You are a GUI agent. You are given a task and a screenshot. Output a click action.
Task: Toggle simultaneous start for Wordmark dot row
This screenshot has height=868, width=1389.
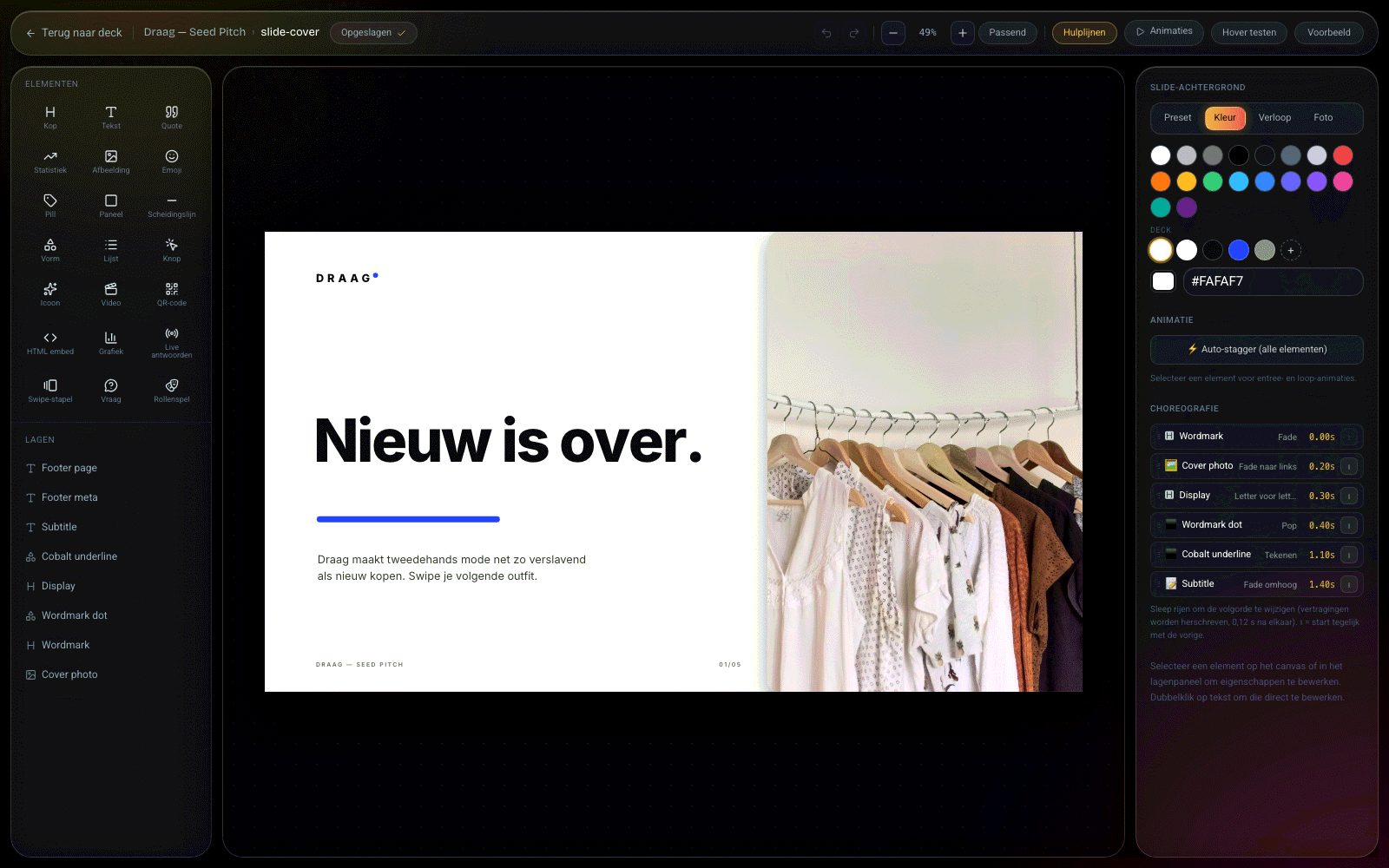tap(1349, 525)
